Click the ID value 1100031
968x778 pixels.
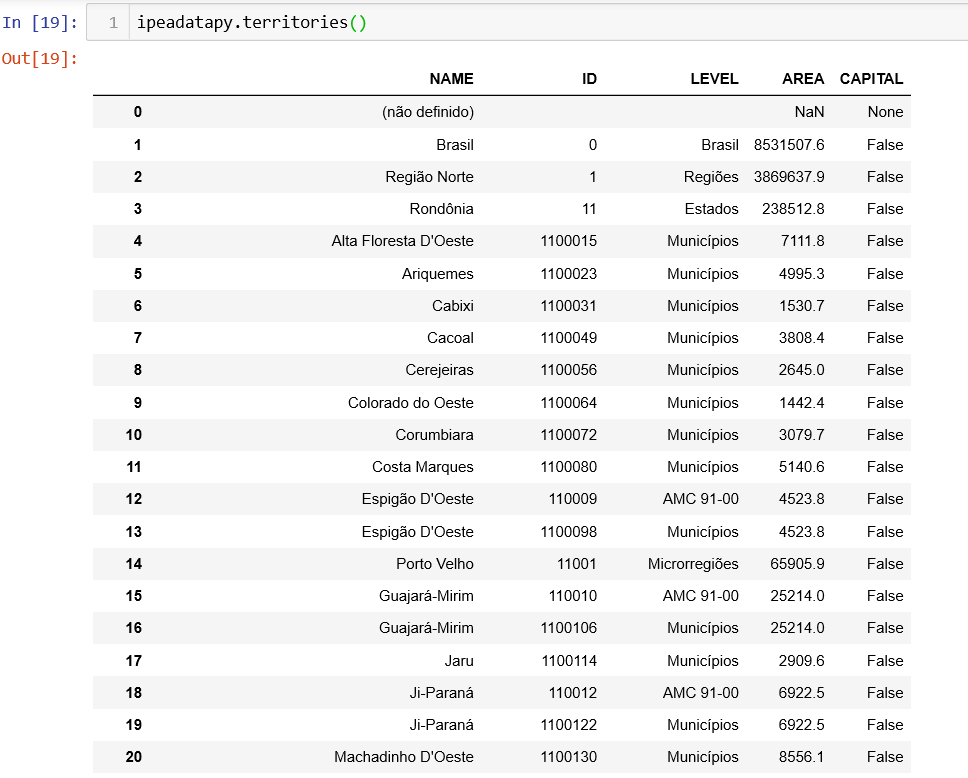click(569, 306)
